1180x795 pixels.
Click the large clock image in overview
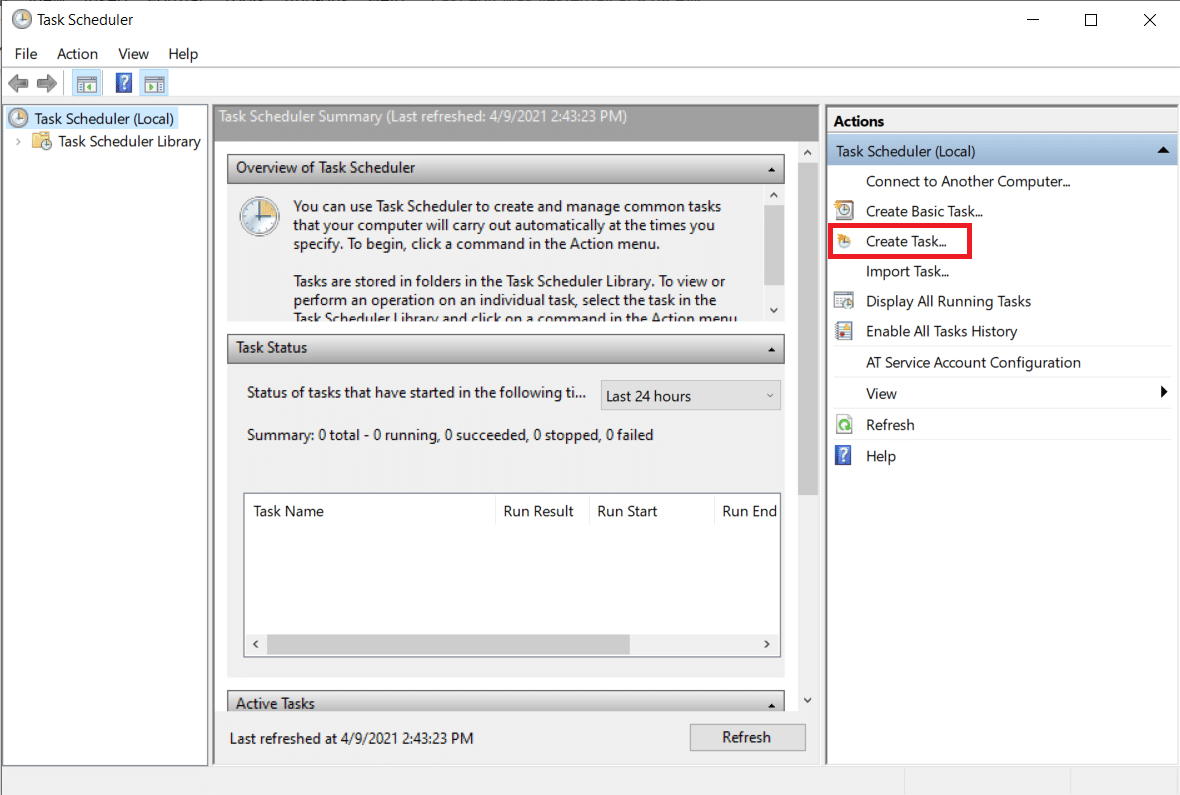(x=260, y=217)
